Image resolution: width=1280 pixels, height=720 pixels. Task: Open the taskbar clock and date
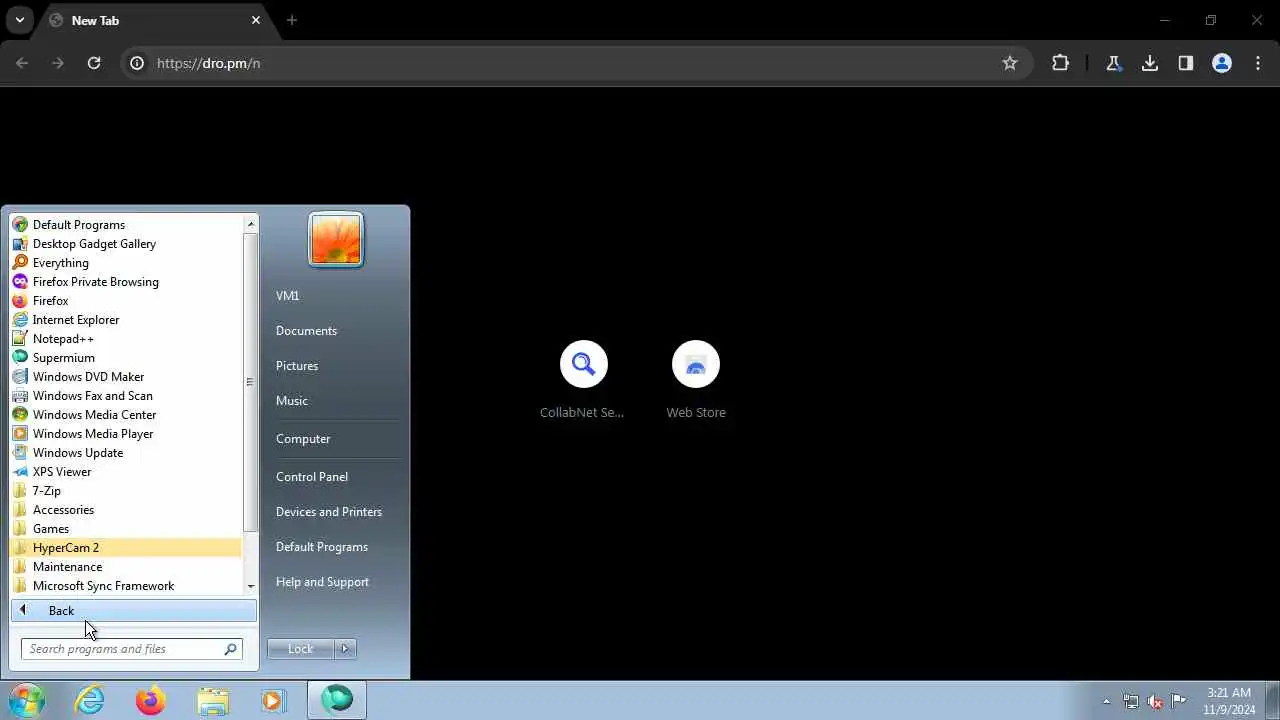pos(1229,701)
